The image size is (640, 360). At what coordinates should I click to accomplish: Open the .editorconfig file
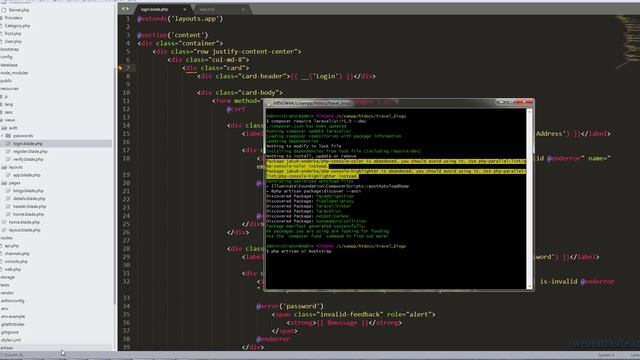pyautogui.click(x=12, y=301)
